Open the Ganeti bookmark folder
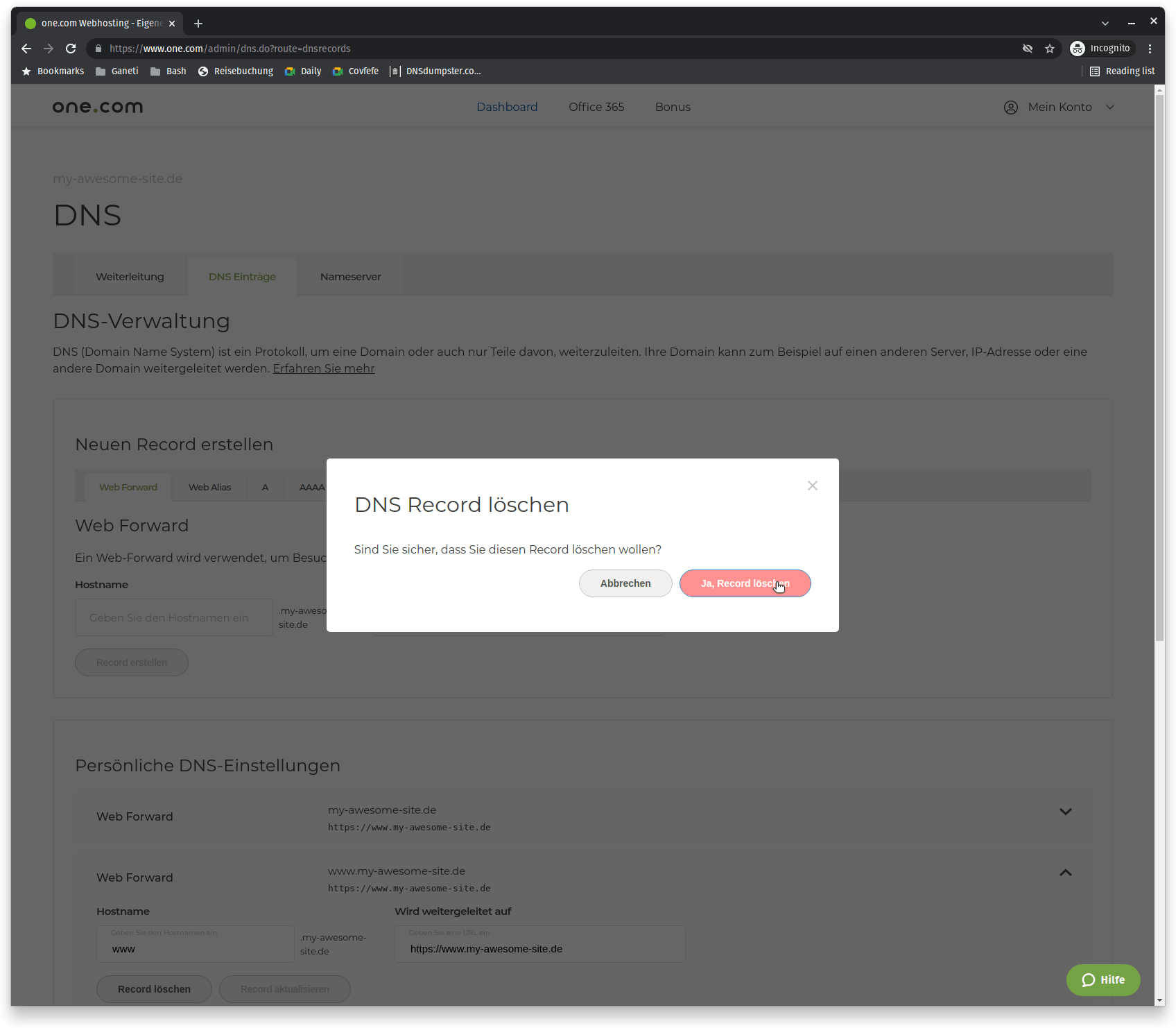Image resolution: width=1176 pixels, height=1028 pixels. pyautogui.click(x=116, y=71)
